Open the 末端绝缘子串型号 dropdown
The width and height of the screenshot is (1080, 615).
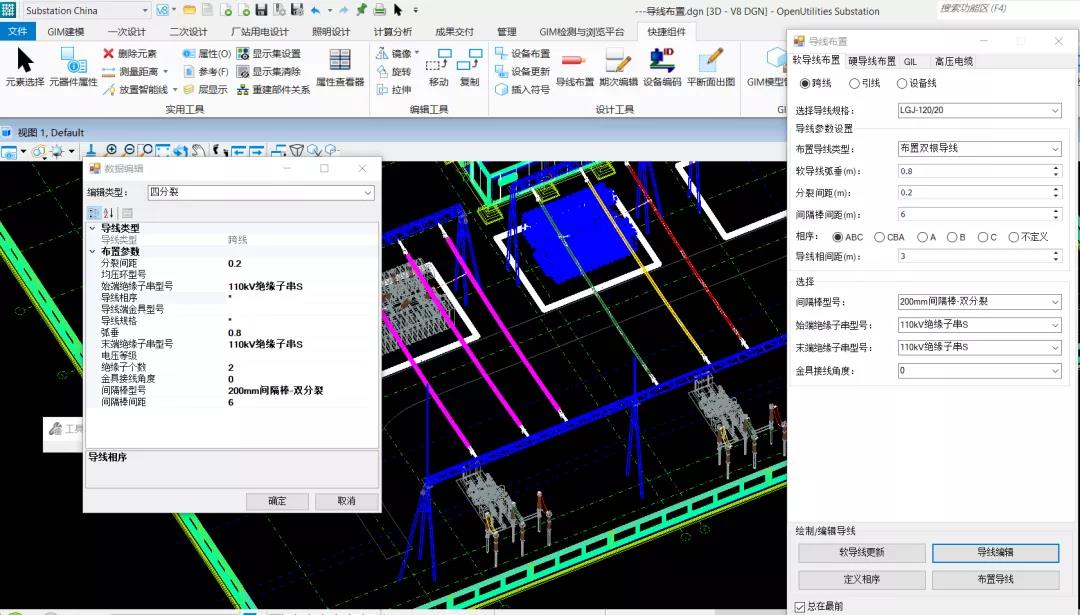979,347
